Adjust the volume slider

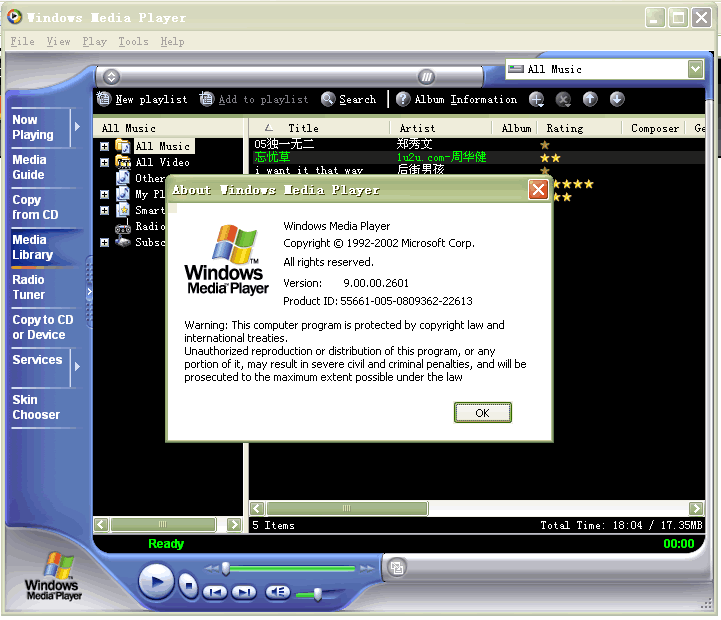(317, 593)
